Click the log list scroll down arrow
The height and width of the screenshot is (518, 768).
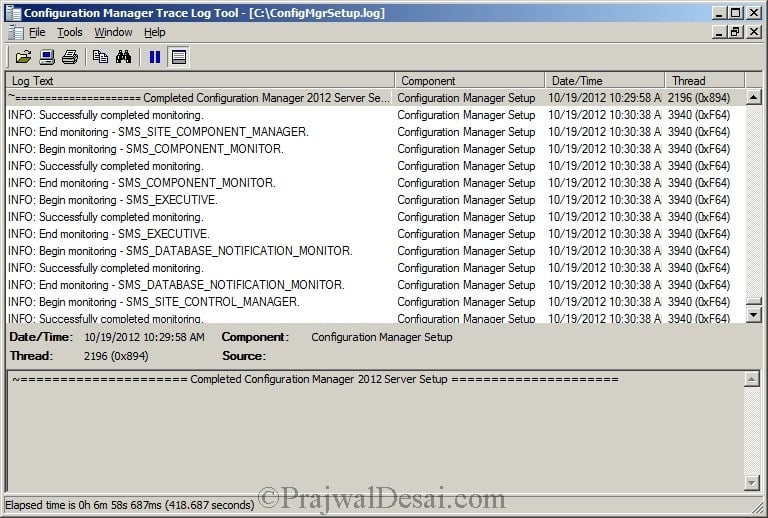[x=753, y=314]
